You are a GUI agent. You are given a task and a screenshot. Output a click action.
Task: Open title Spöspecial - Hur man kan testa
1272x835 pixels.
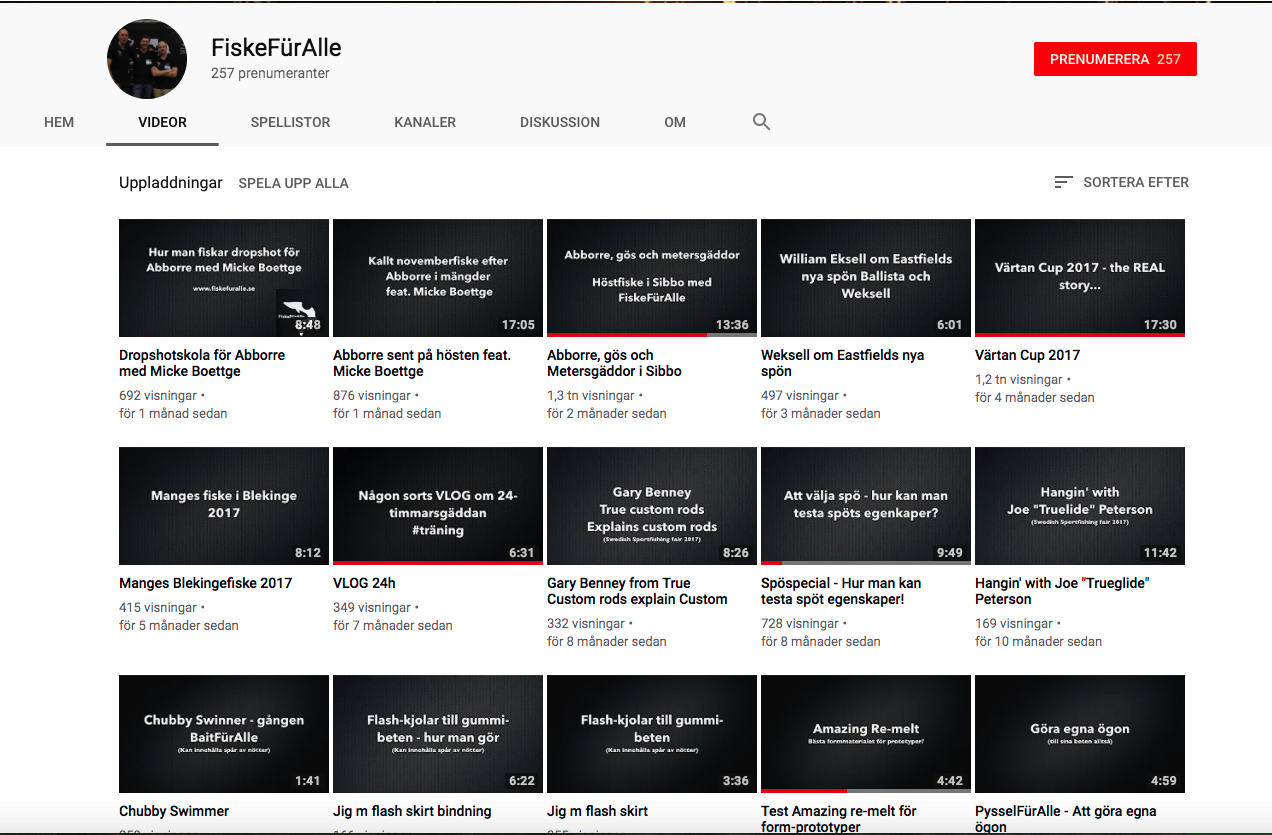point(841,591)
